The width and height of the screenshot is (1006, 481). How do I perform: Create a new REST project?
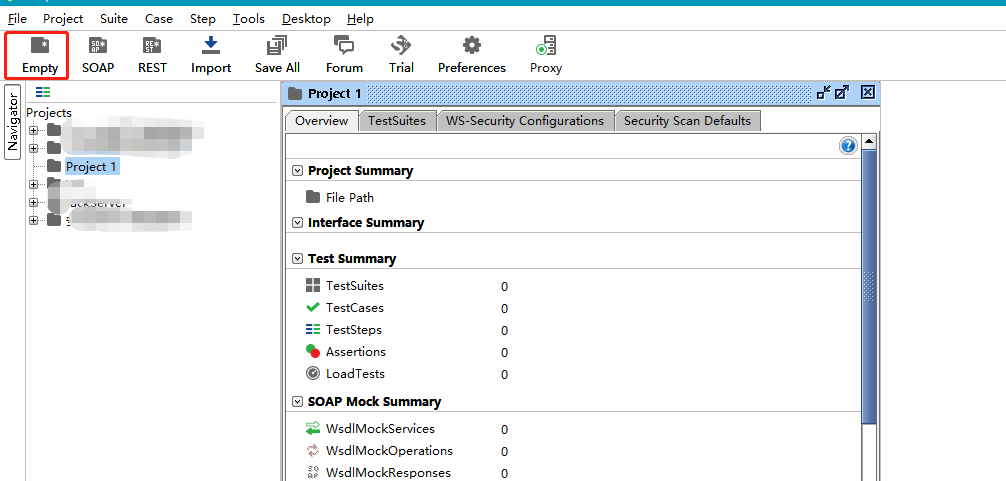click(152, 55)
